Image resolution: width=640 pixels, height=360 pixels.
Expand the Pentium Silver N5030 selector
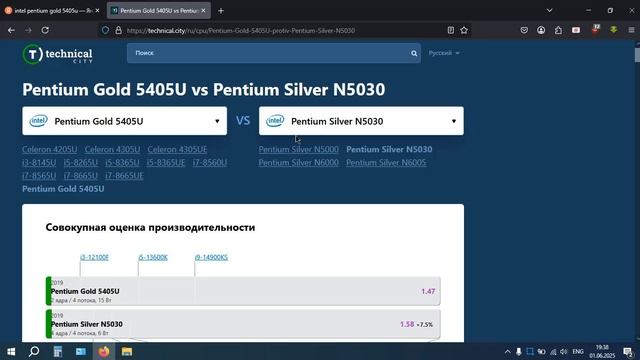pos(361,121)
